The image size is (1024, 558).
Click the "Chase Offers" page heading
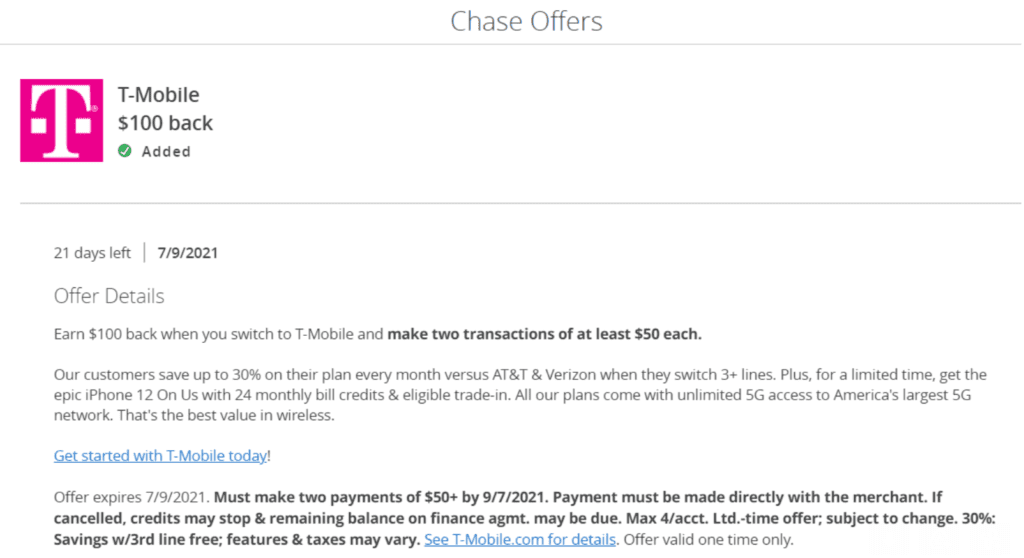[x=526, y=21]
